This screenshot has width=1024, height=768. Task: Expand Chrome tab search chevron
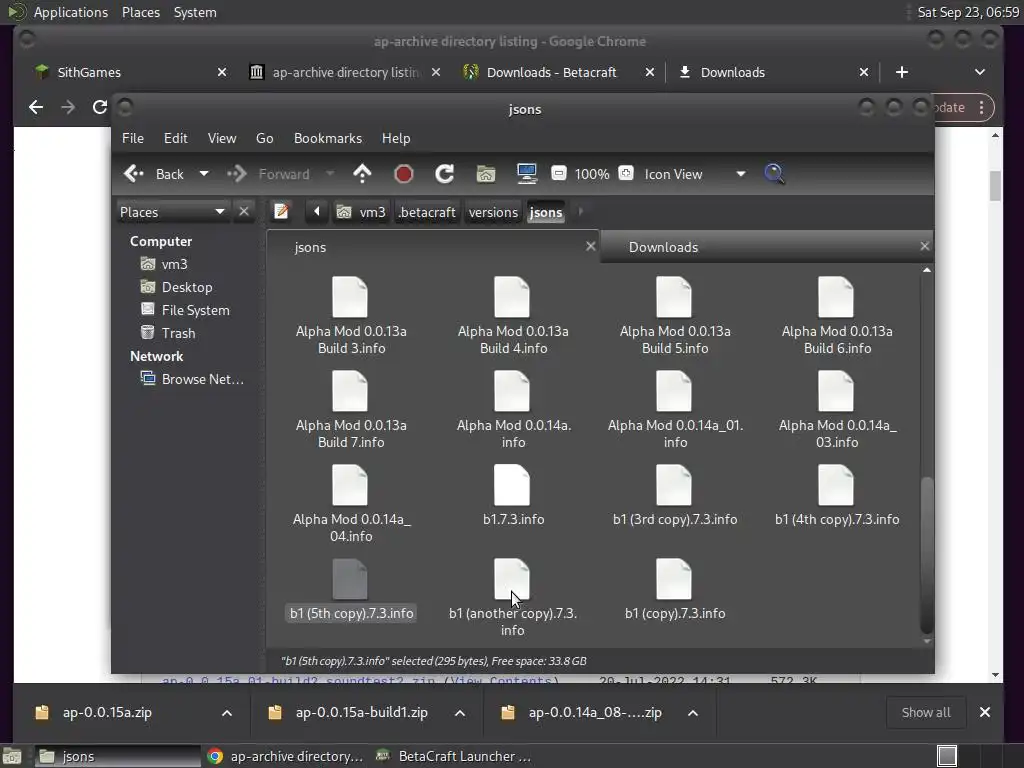coord(980,72)
